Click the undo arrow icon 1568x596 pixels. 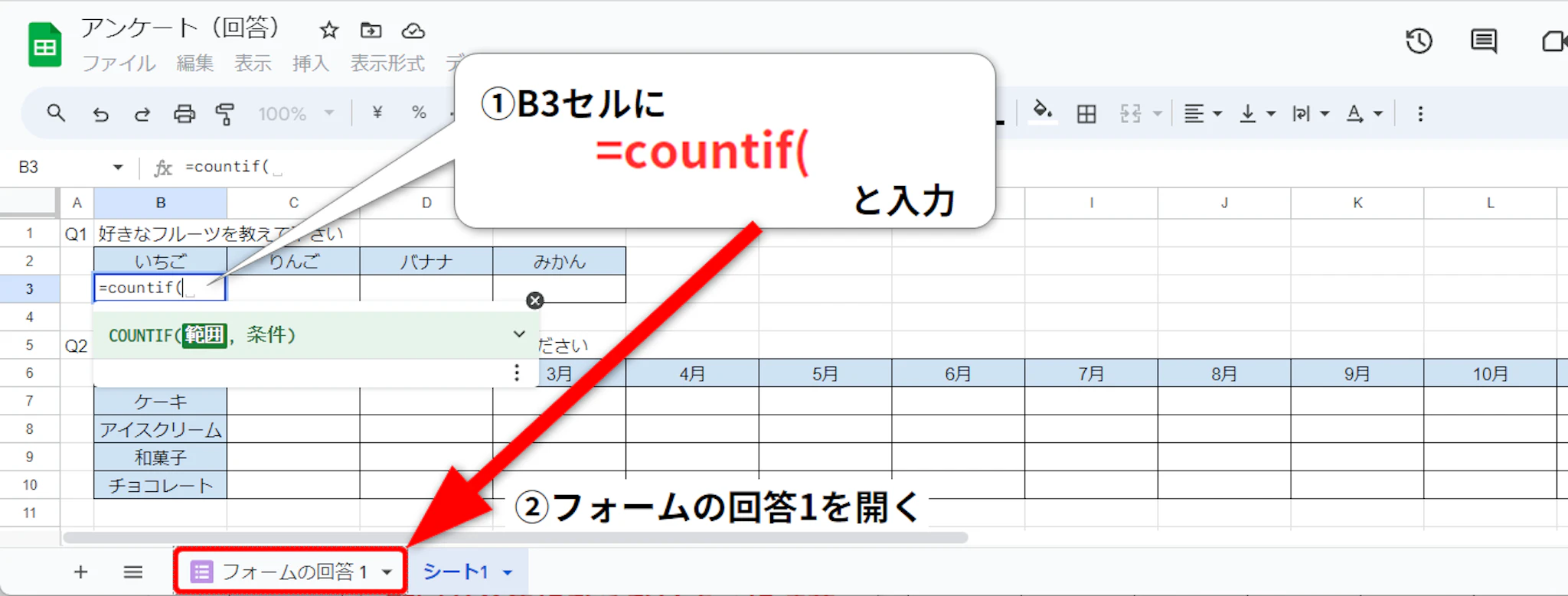(x=100, y=114)
